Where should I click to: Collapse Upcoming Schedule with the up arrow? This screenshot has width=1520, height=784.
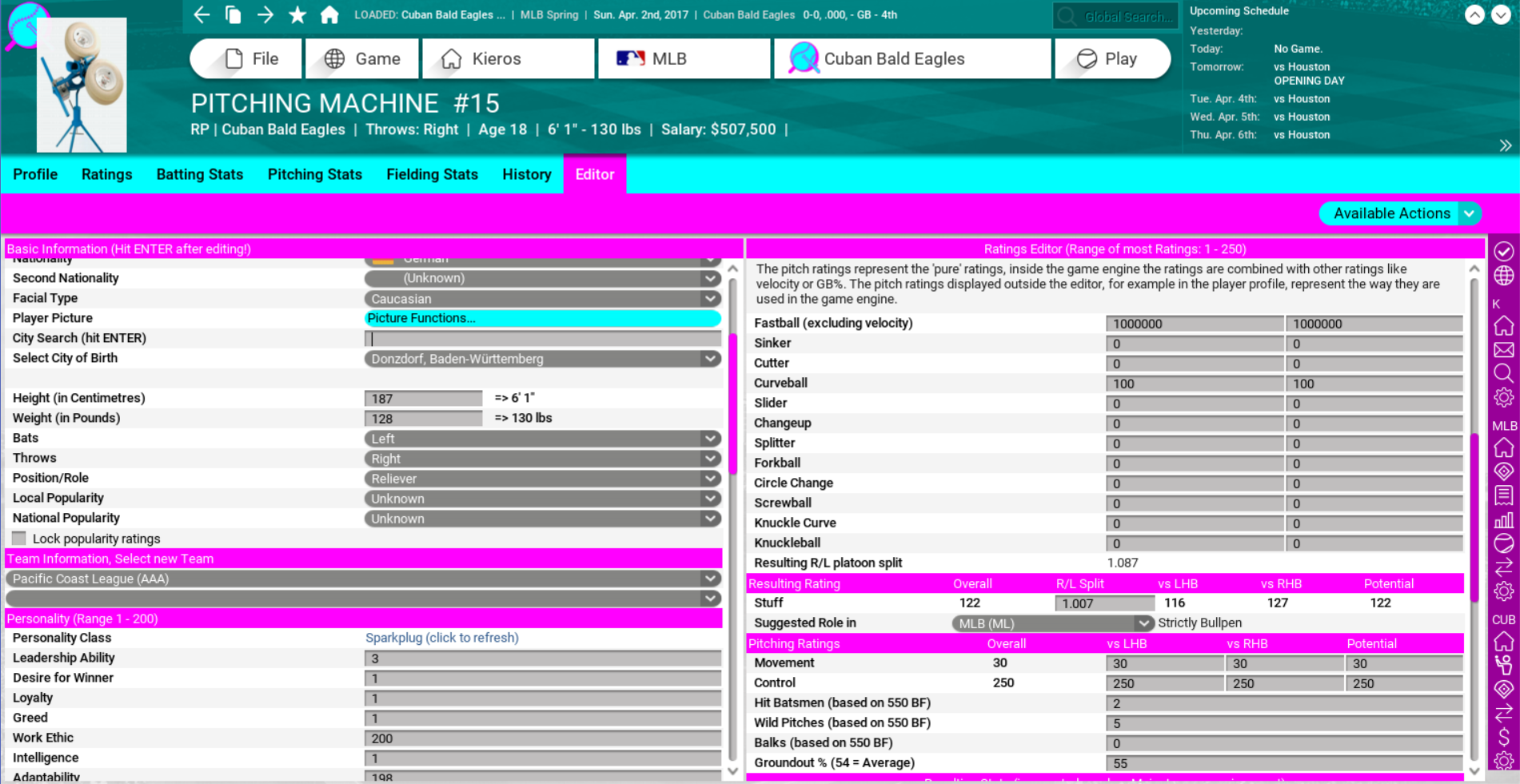coord(1474,15)
